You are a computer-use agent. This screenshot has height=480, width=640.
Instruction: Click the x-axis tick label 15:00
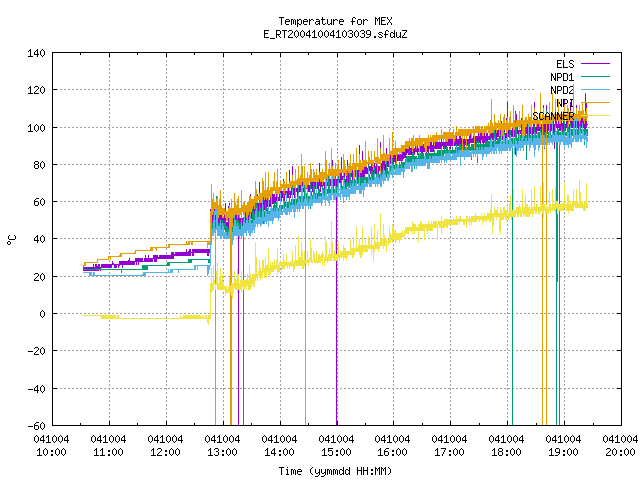pyautogui.click(x=336, y=452)
